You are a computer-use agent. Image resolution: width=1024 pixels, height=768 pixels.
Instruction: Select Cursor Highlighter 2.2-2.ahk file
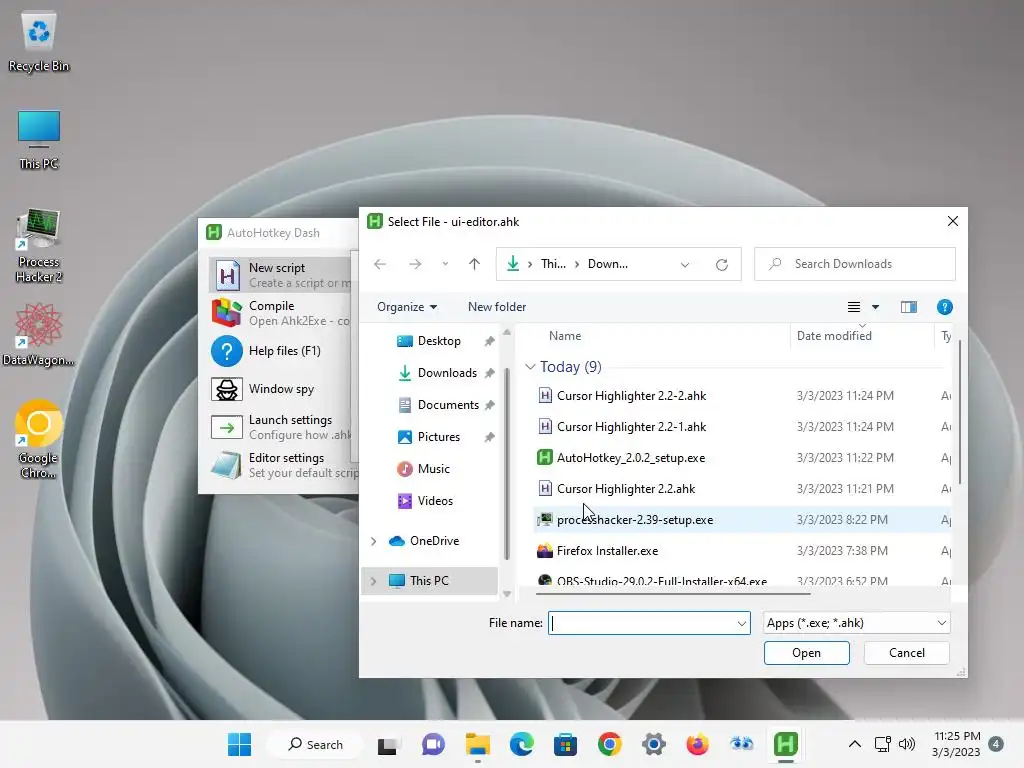[742, 396]
